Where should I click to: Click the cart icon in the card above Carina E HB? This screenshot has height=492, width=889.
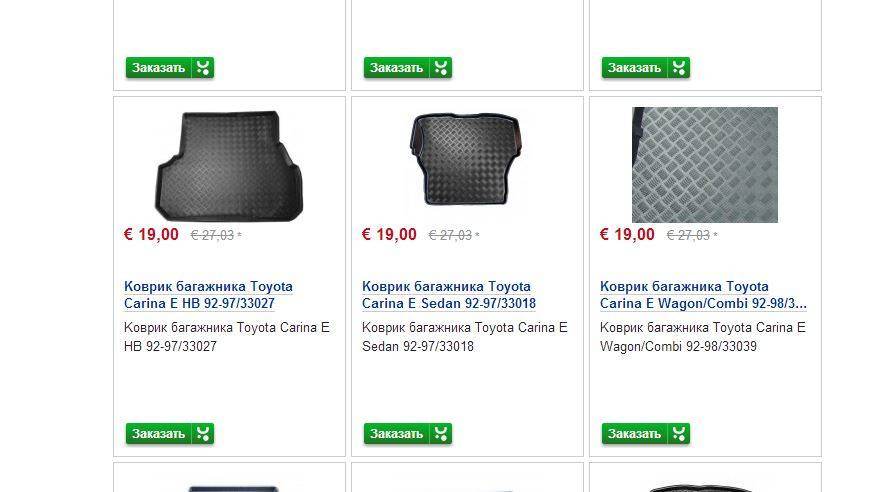pyautogui.click(x=204, y=68)
